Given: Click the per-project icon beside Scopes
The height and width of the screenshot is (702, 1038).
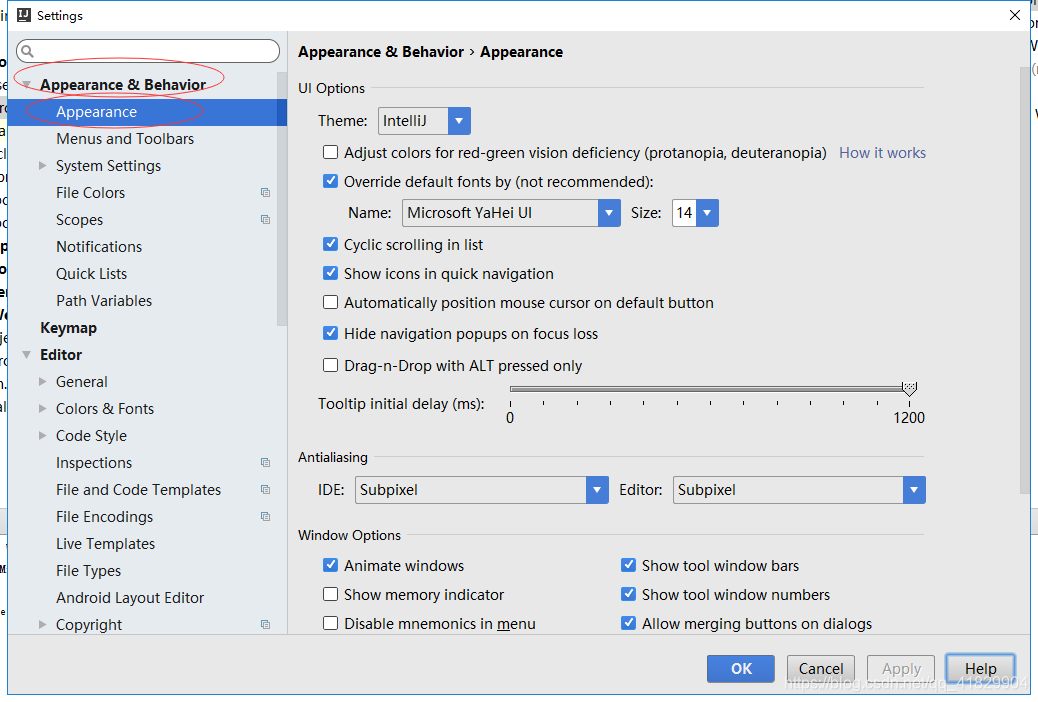Looking at the screenshot, I should pyautogui.click(x=265, y=220).
